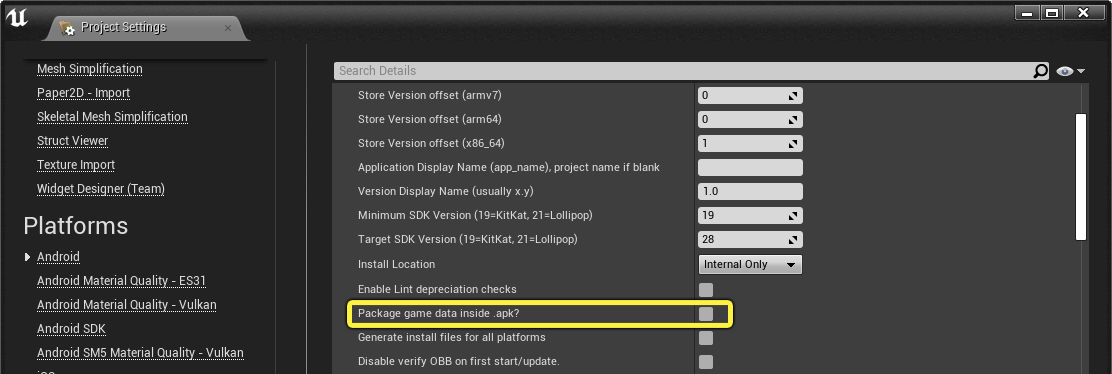Click Application Display Name input field
The height and width of the screenshot is (374, 1112).
[x=750, y=167]
